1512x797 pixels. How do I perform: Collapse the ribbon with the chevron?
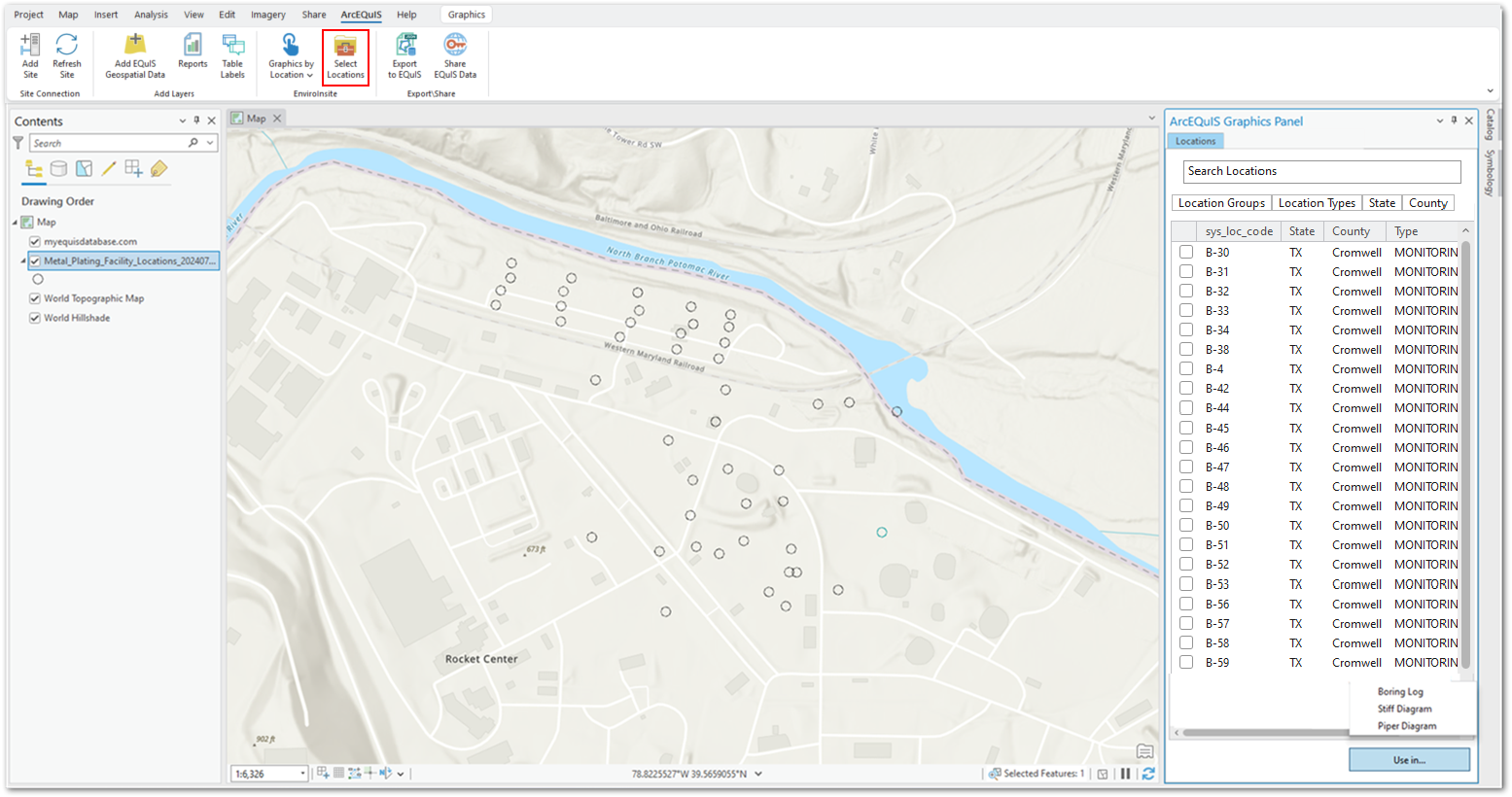coord(1490,91)
